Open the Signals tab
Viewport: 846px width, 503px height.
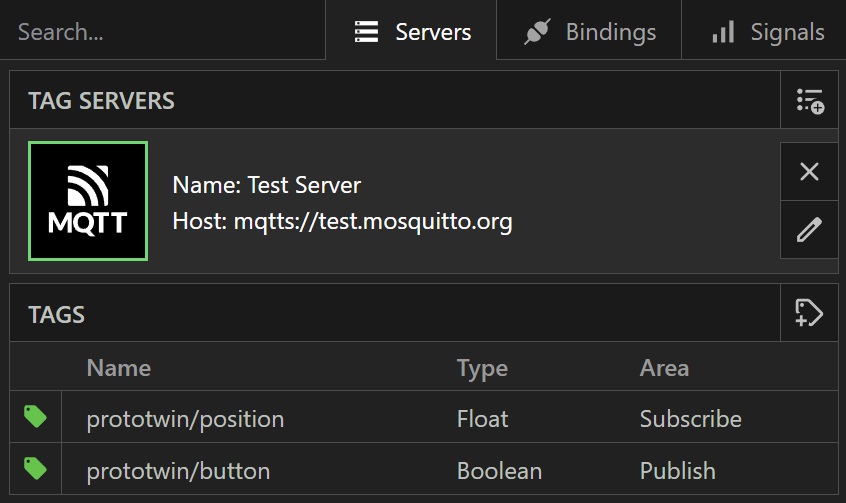[767, 32]
